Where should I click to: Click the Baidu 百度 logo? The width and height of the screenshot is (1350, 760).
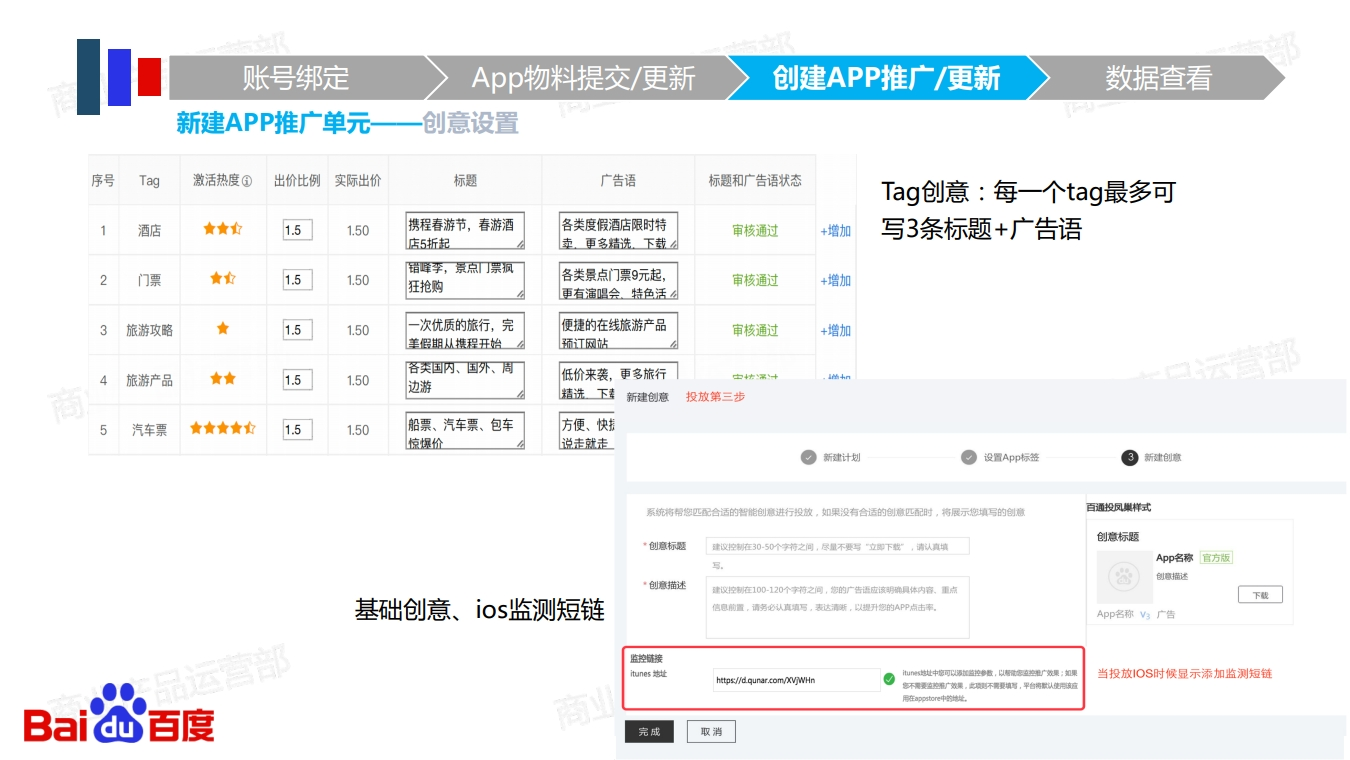click(119, 714)
